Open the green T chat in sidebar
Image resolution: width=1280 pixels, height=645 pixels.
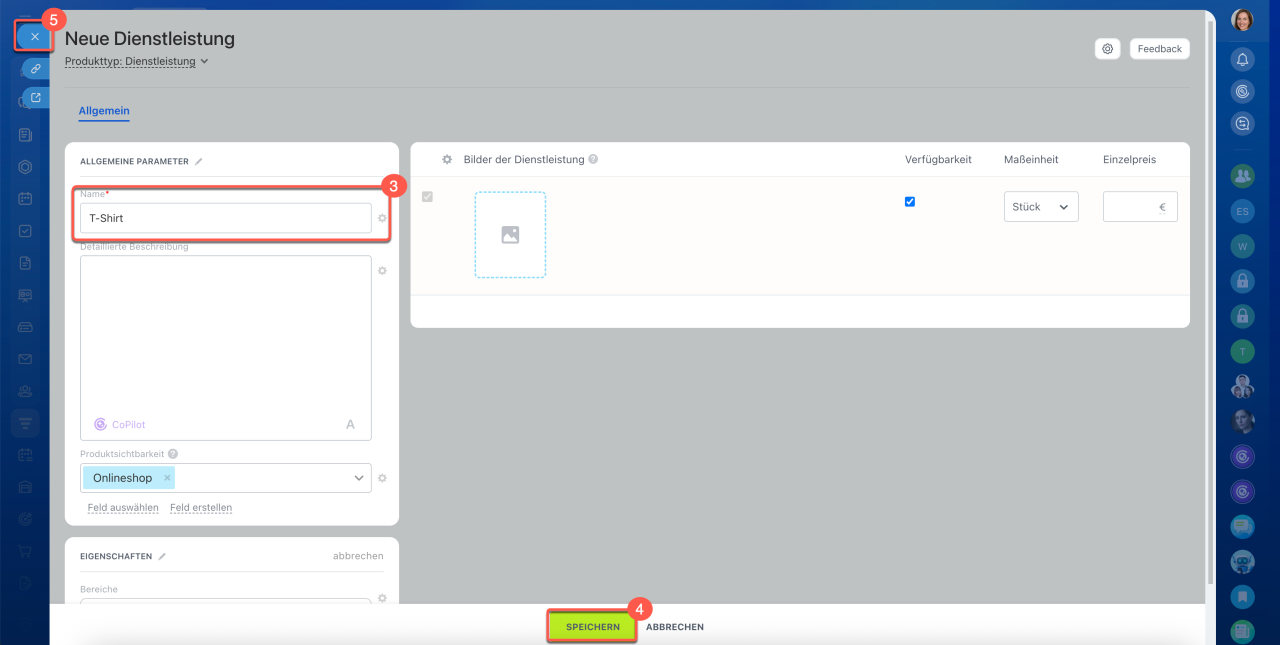pos(1243,351)
